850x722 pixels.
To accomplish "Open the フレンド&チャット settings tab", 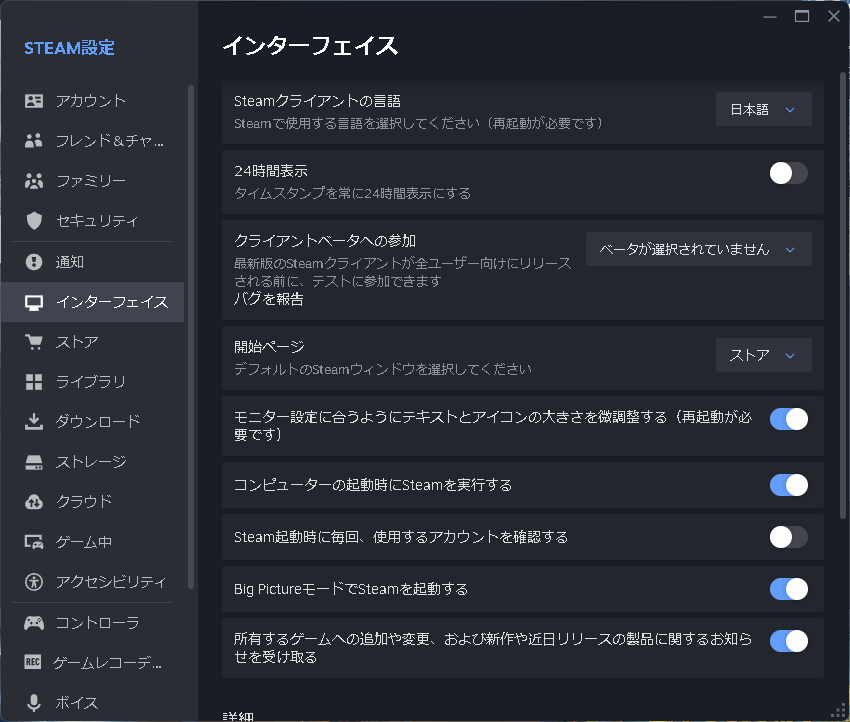I will pos(93,141).
